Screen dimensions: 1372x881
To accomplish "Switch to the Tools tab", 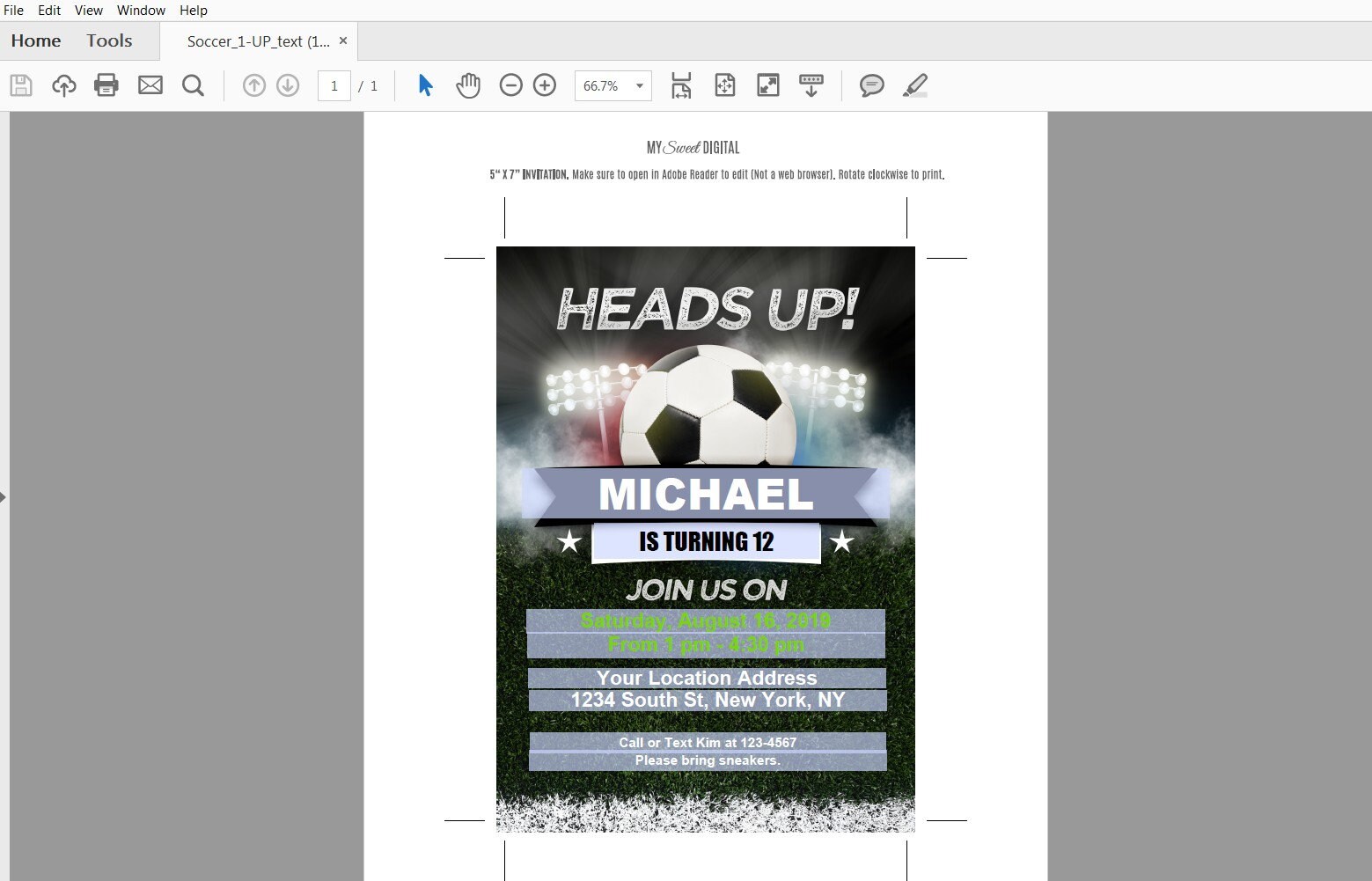I will (x=109, y=40).
